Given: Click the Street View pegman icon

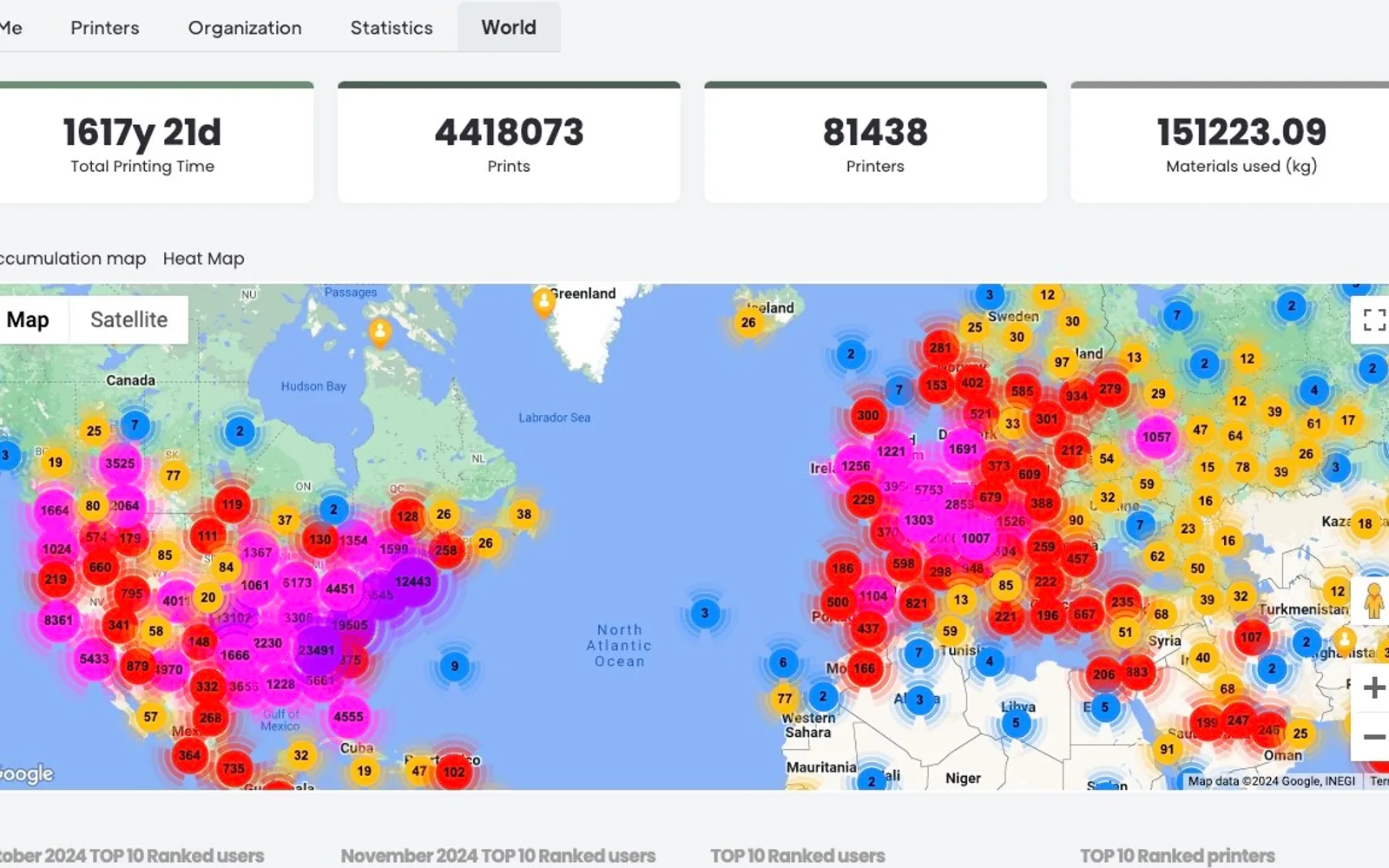Looking at the screenshot, I should pos(1373,600).
